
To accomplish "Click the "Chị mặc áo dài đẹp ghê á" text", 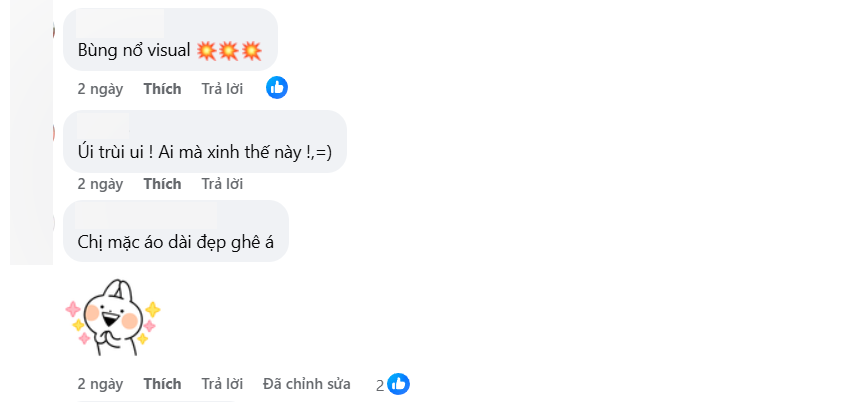I will [x=175, y=242].
